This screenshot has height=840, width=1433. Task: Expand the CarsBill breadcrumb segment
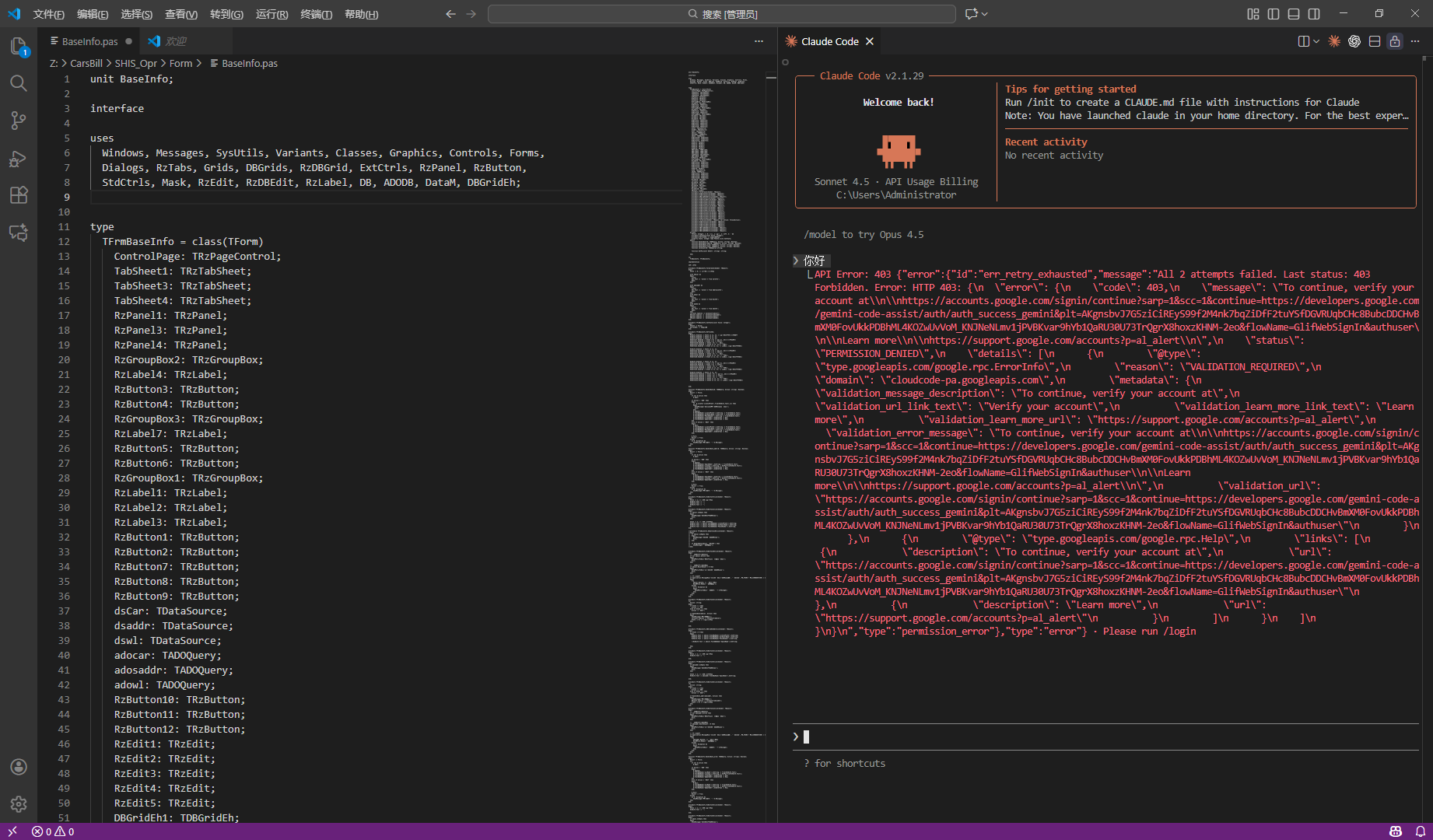point(86,63)
